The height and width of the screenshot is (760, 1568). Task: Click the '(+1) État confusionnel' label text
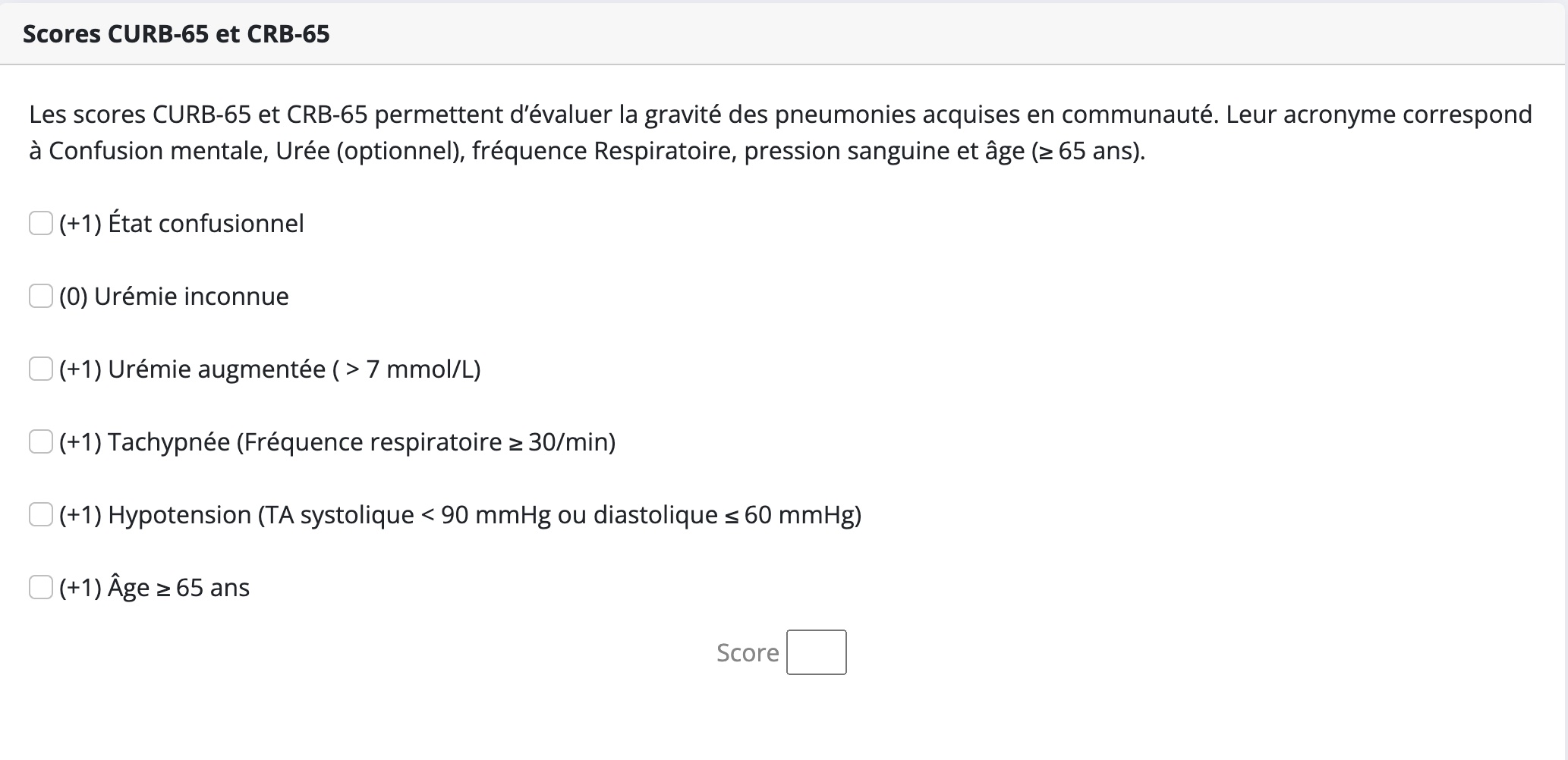click(x=181, y=224)
